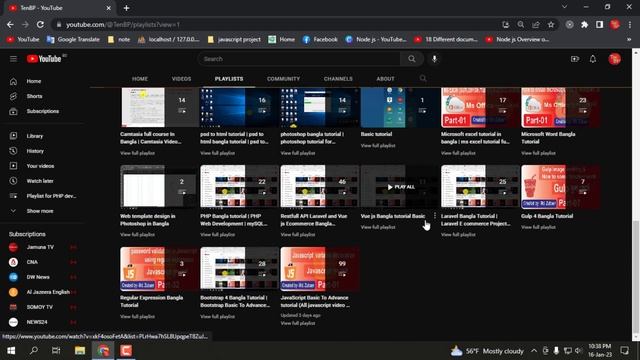
Task: Open Chrome side panel icon
Action: (599, 25)
